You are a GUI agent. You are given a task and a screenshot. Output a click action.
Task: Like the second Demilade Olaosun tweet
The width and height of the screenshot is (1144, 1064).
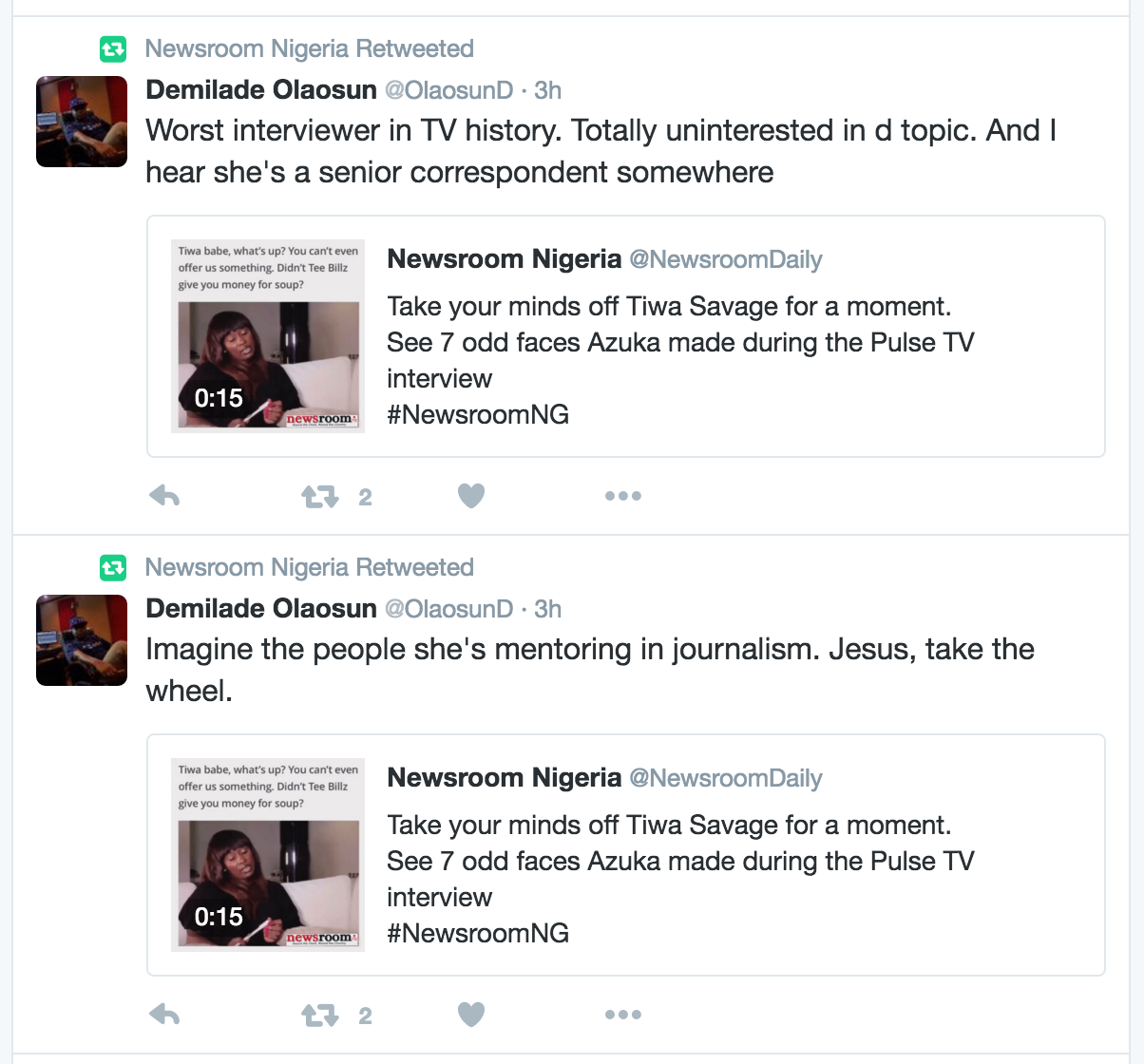(x=470, y=1014)
